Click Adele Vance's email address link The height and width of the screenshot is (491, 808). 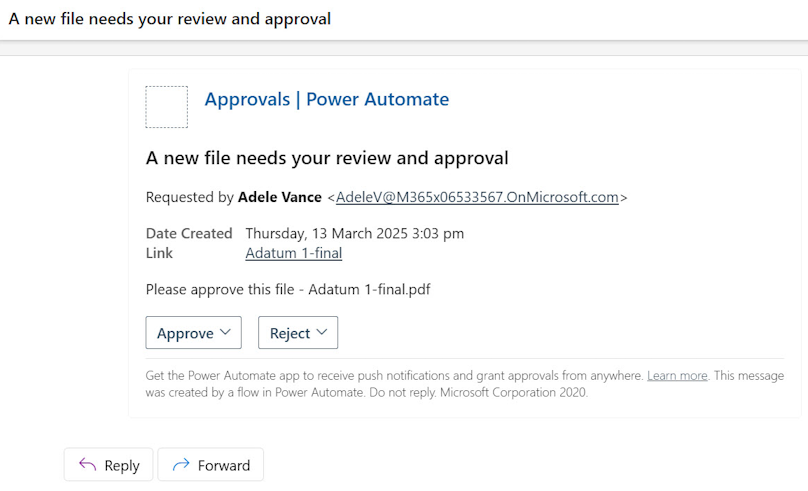point(477,197)
